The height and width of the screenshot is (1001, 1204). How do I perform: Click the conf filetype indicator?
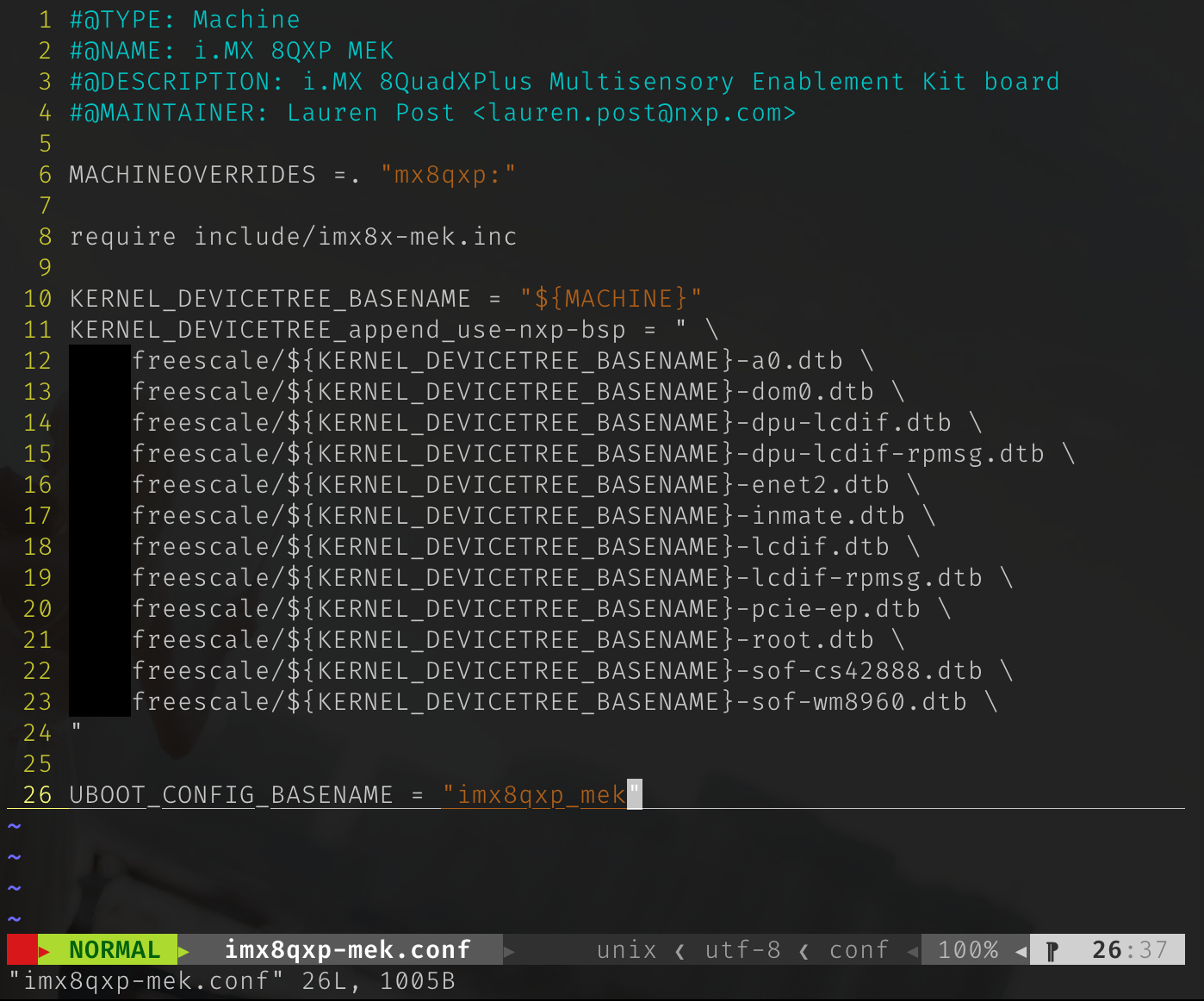pyautogui.click(x=859, y=949)
